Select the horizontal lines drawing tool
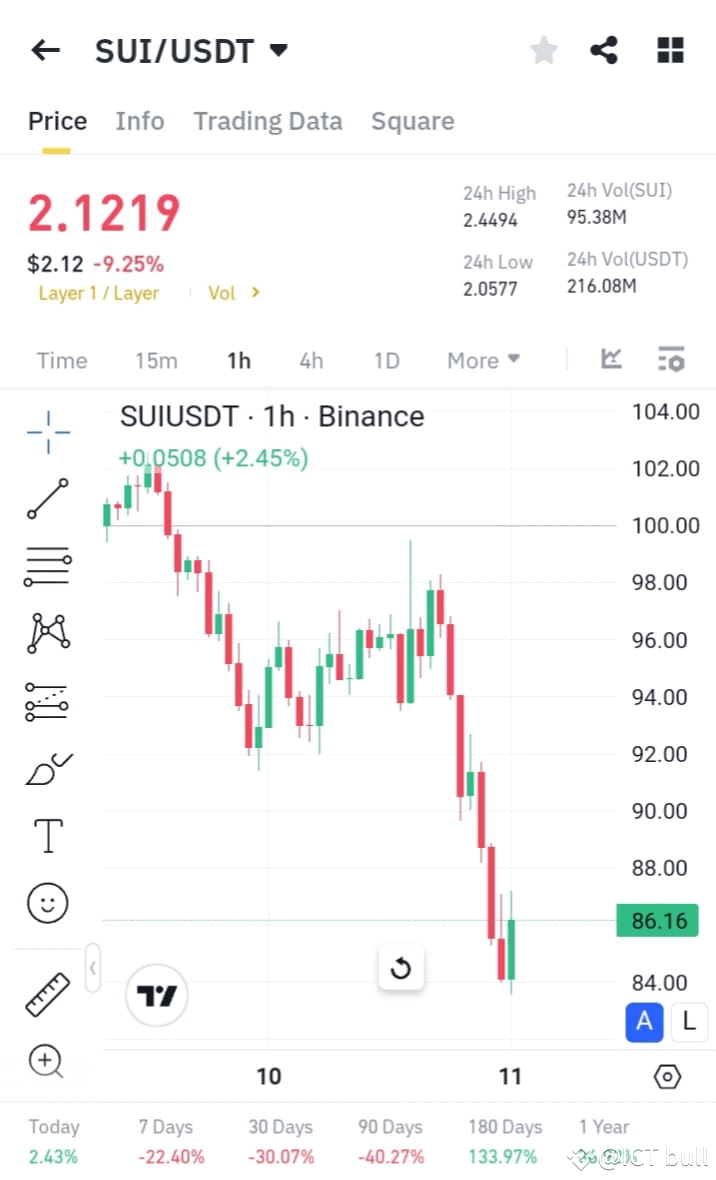This screenshot has height=1180, width=716. point(46,566)
